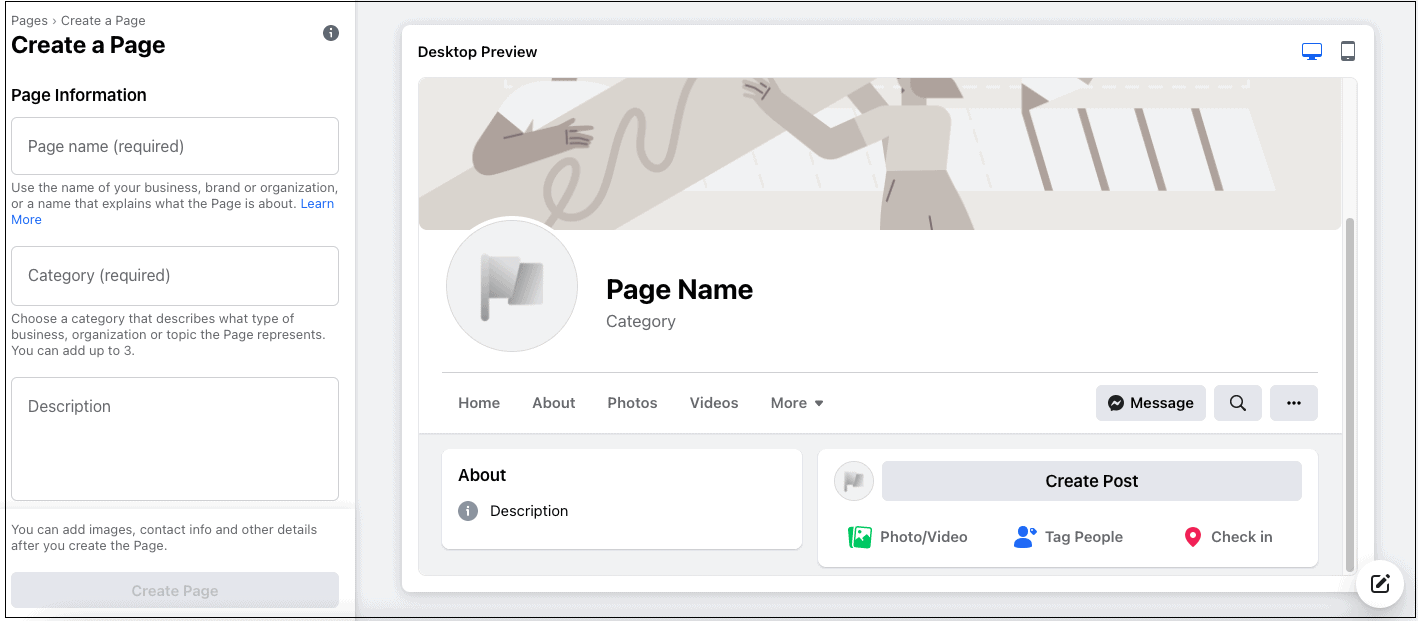
Task: Click the Create a Page breadcrumb text
Action: [x=103, y=20]
